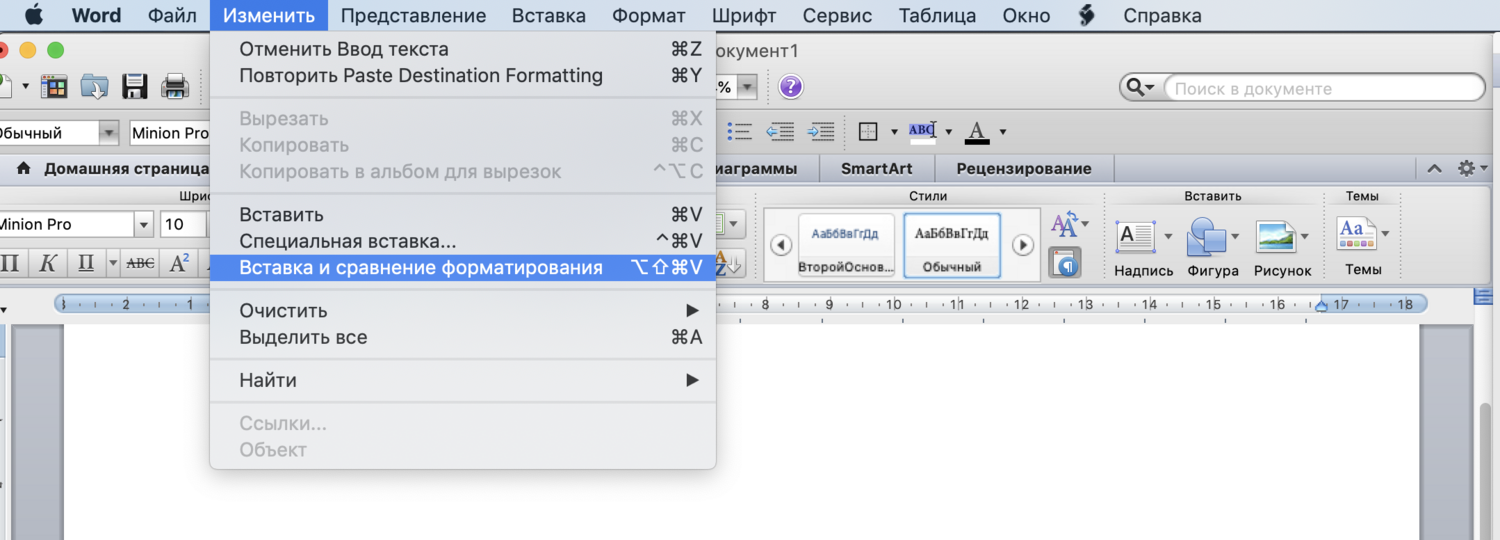This screenshot has height=540, width=1500.
Task: Open the Темы themes icon
Action: pyautogui.click(x=1356, y=233)
